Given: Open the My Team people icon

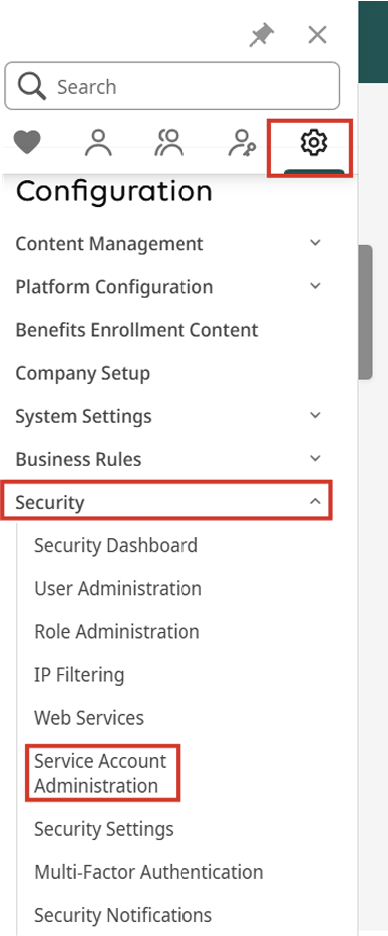Looking at the screenshot, I should point(170,143).
